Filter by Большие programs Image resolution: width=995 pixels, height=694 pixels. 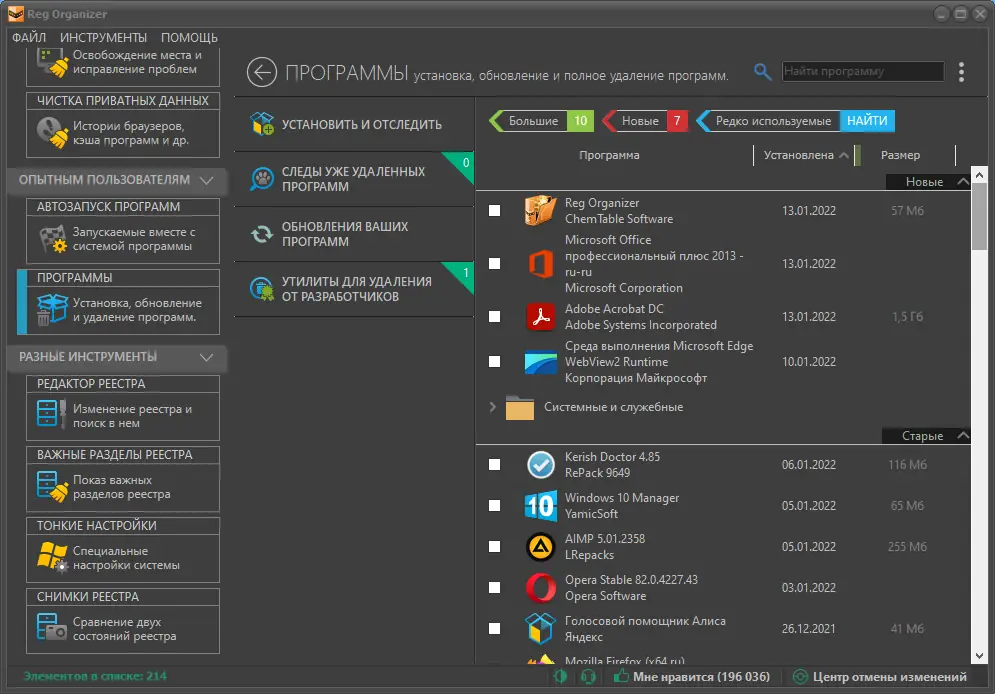click(x=542, y=121)
